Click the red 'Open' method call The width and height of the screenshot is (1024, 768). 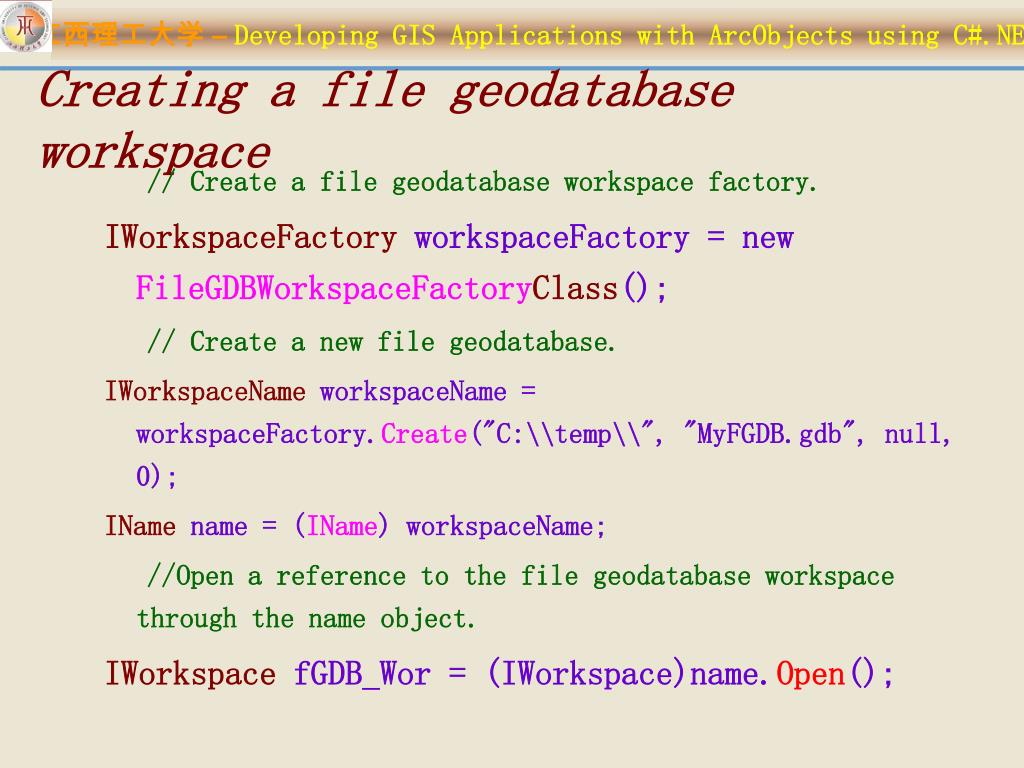pos(810,674)
